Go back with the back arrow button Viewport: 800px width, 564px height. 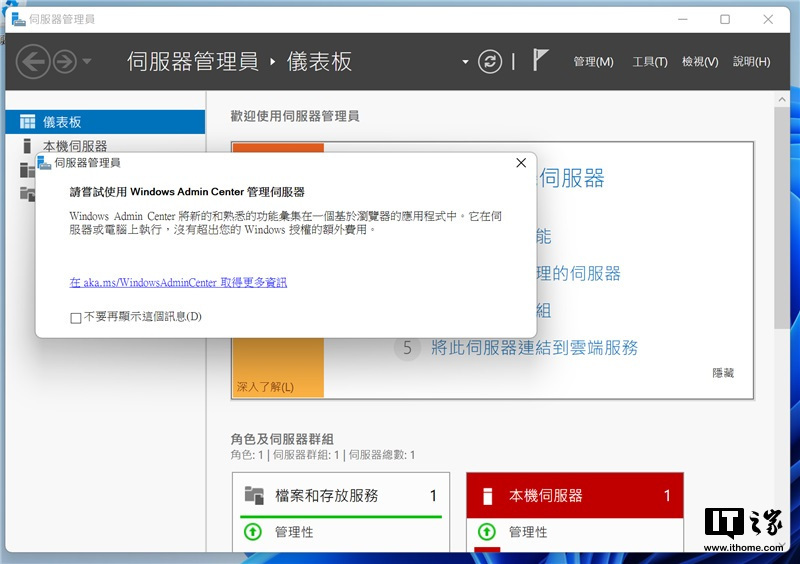(33, 62)
